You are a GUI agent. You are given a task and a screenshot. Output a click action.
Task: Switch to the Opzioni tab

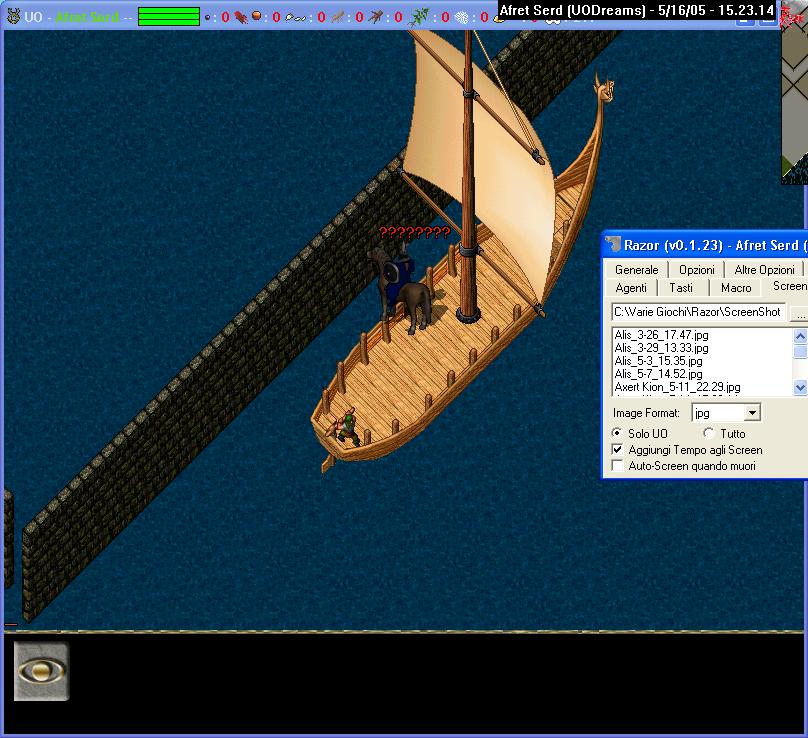[697, 270]
